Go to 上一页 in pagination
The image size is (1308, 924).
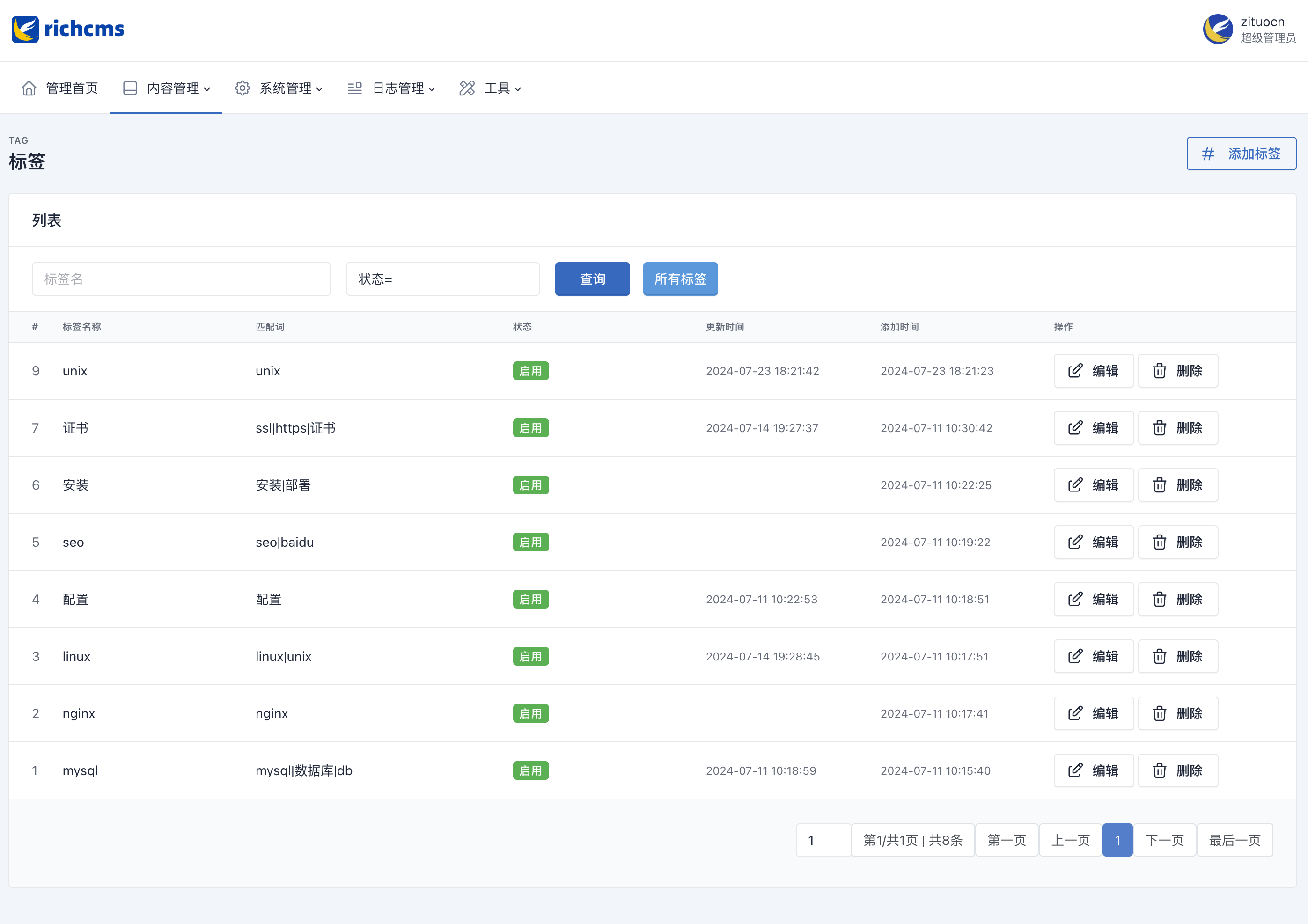point(1071,840)
